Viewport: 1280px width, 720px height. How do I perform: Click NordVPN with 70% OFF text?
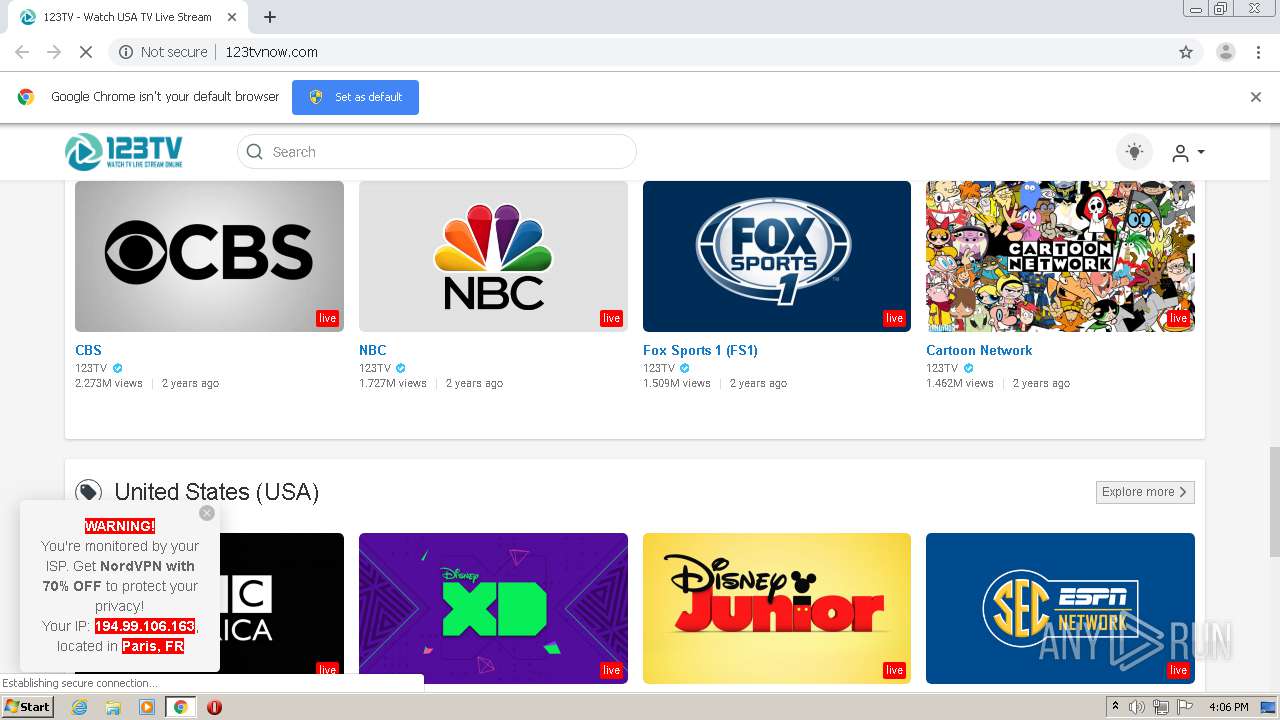coord(120,576)
